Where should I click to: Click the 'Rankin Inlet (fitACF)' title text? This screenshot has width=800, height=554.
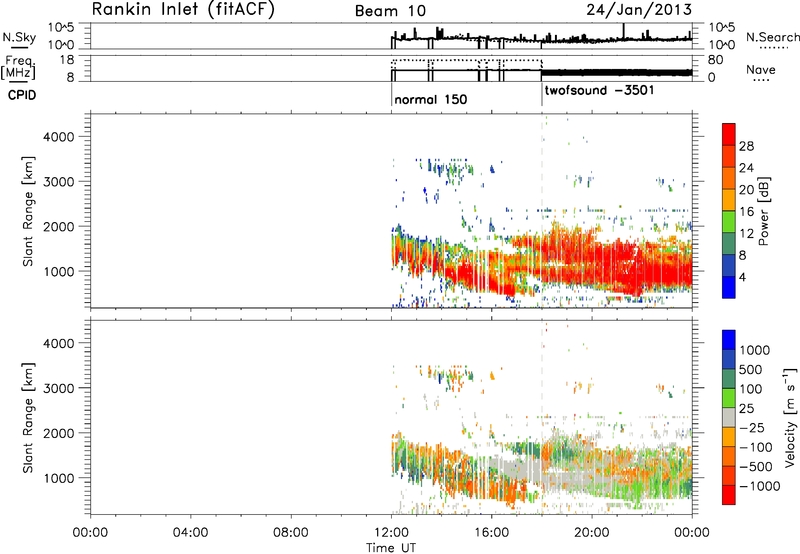pos(183,10)
